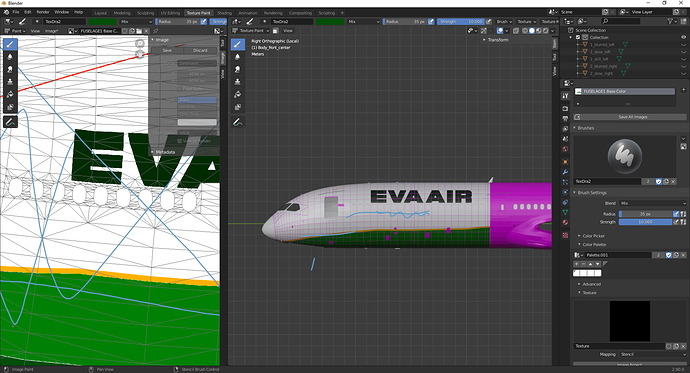This screenshot has width=690, height=373.
Task: Hide the 1_blurred_left object in outliner
Action: [683, 44]
